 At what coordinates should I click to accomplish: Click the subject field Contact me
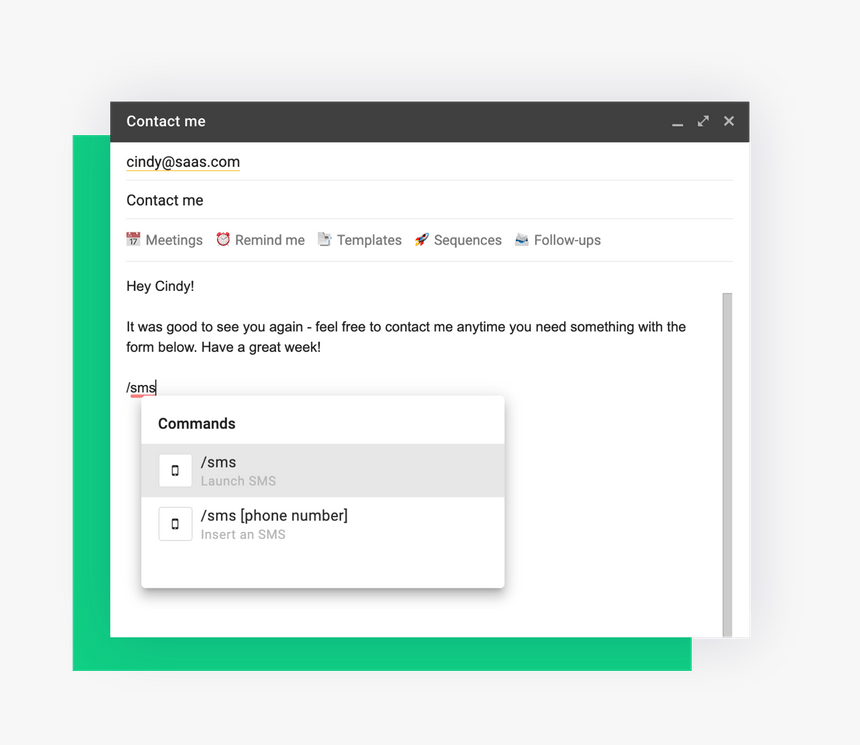click(429, 200)
